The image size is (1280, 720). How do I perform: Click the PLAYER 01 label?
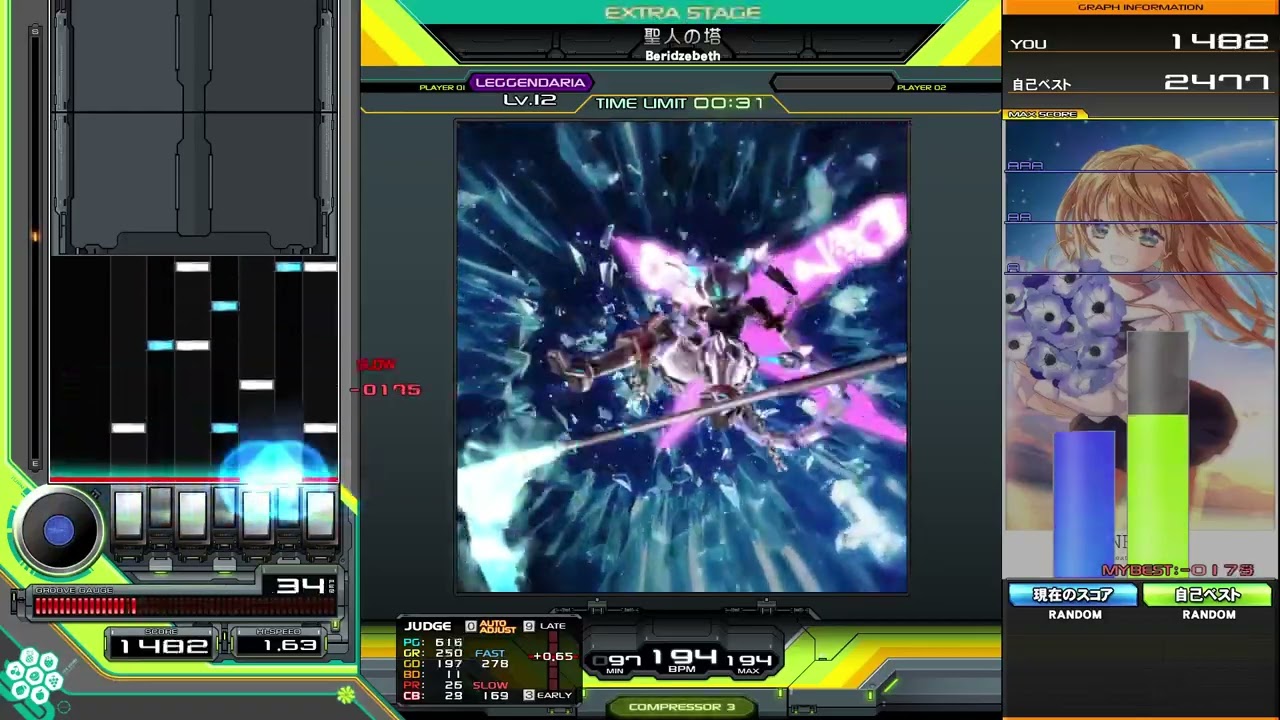(x=442, y=88)
